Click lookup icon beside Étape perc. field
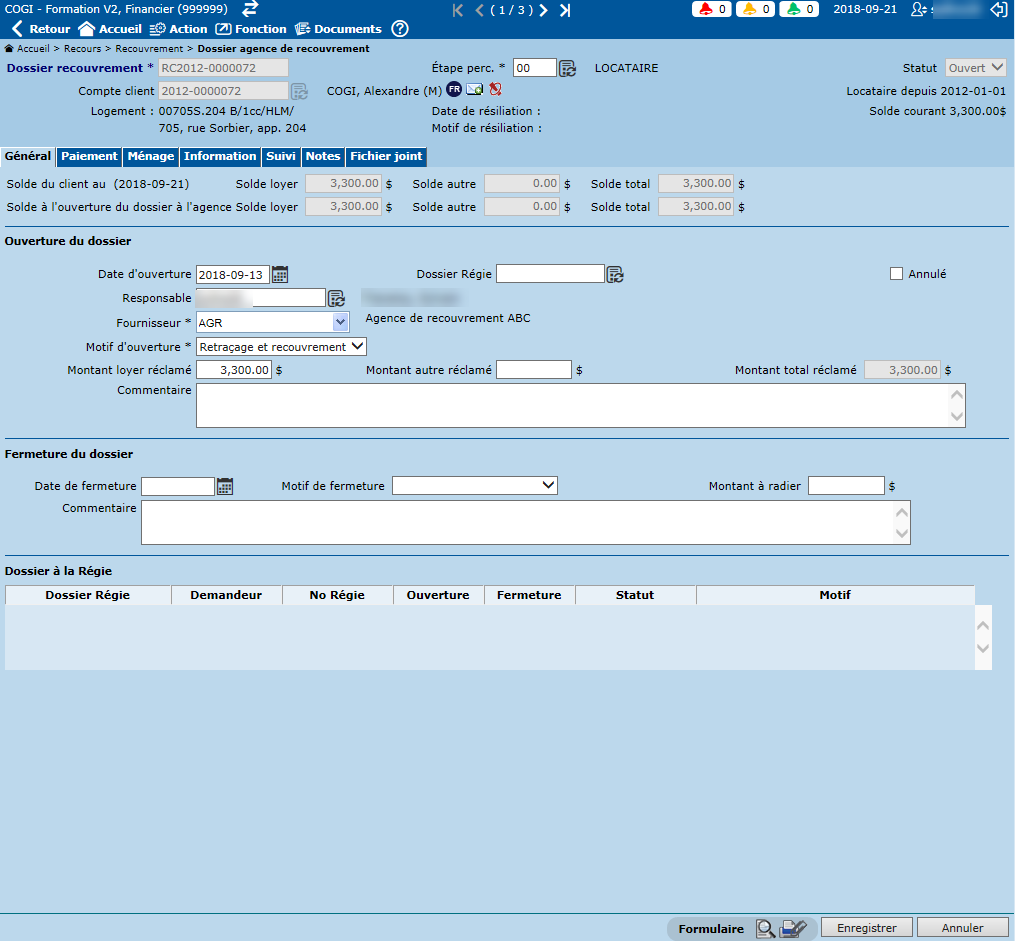This screenshot has width=1015, height=941. 567,68
